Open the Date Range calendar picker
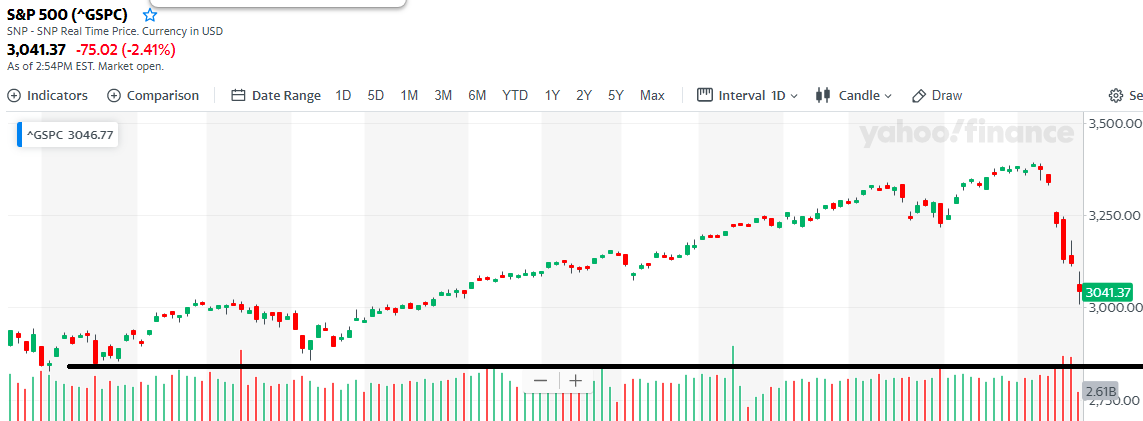This screenshot has width=1143, height=421. click(276, 95)
